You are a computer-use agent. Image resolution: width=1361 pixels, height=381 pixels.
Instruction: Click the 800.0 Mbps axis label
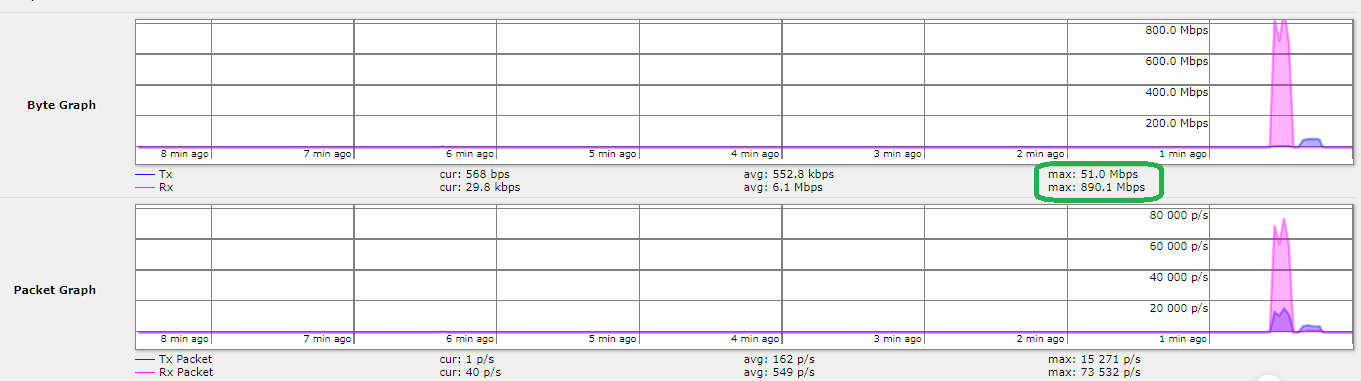pos(1176,31)
